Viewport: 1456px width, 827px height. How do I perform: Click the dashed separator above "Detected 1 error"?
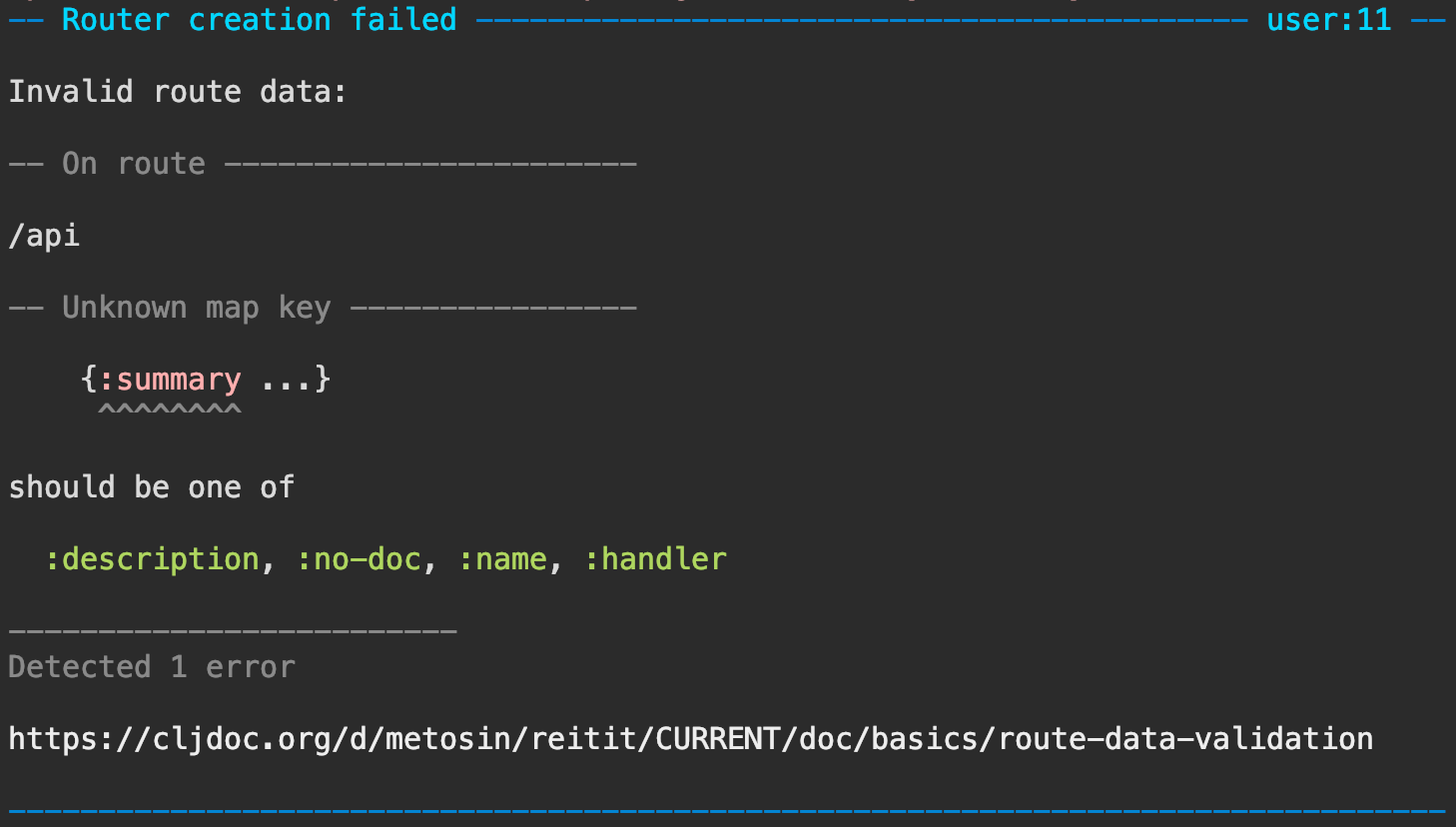coord(233,631)
